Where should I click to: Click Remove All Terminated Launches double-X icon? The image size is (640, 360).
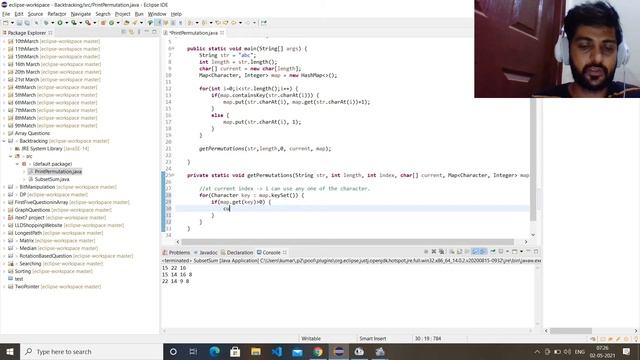click(441, 251)
